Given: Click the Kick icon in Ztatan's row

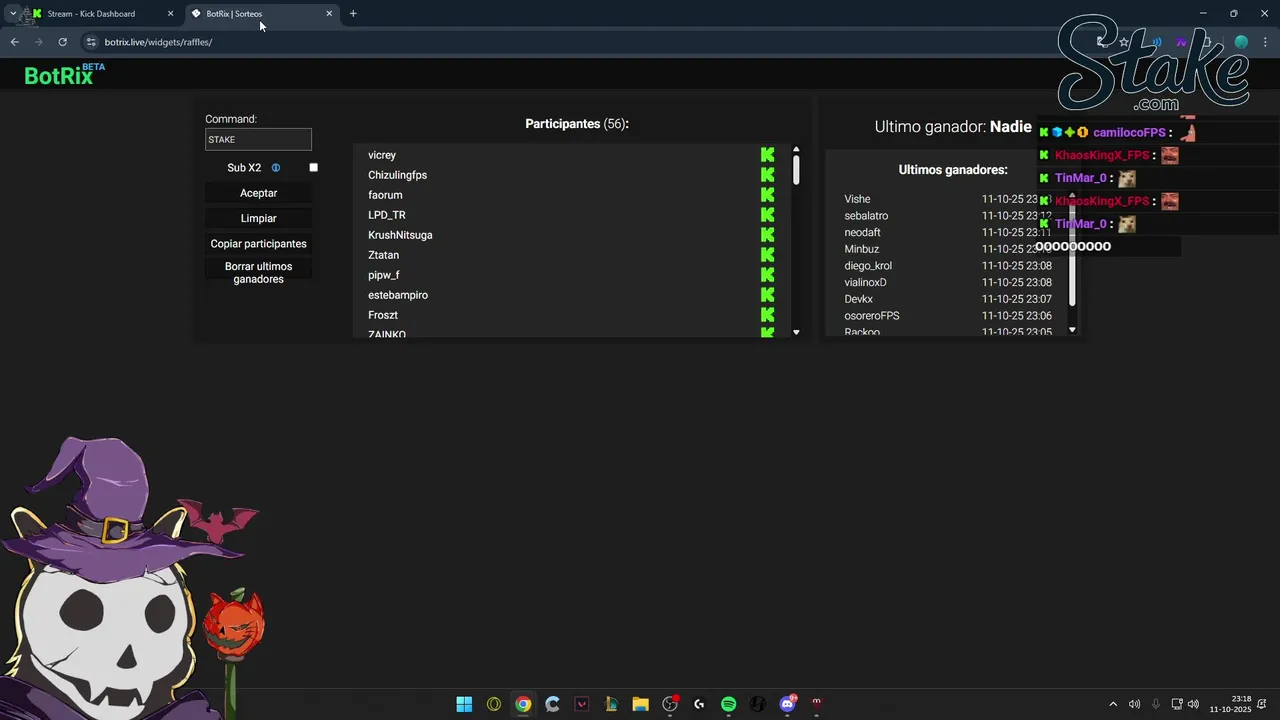Looking at the screenshot, I should (x=767, y=255).
